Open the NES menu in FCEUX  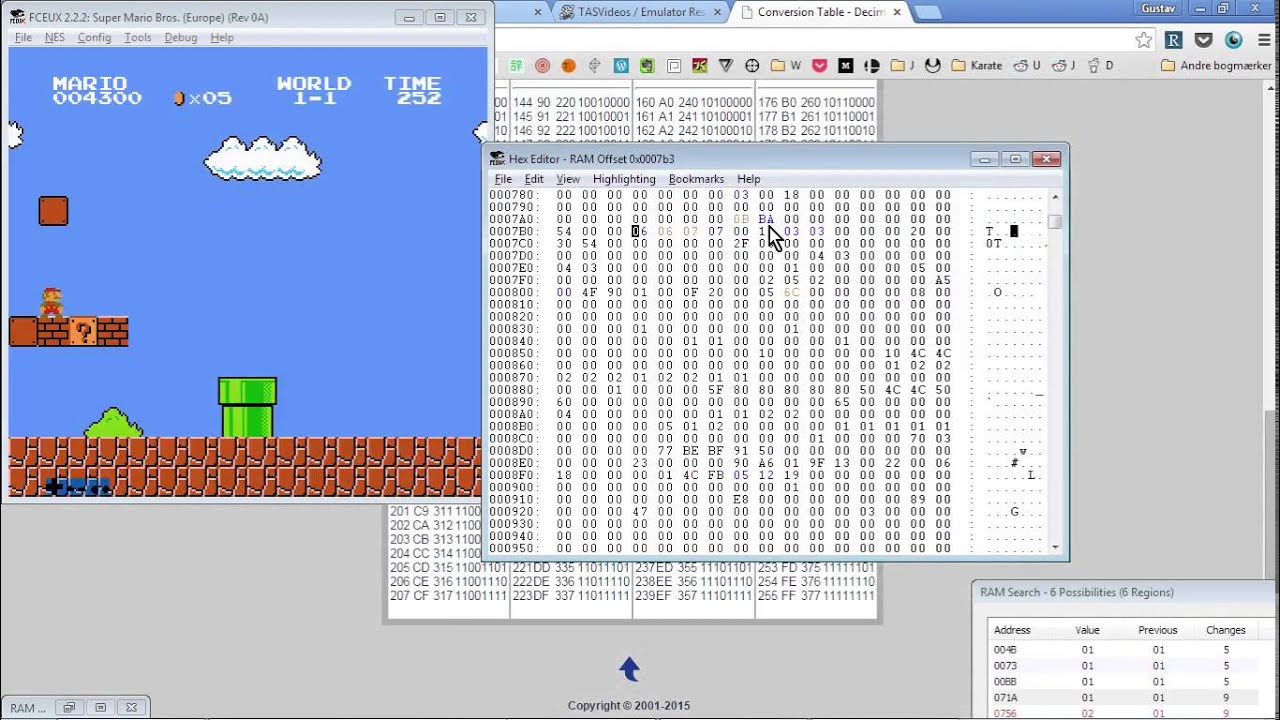point(55,37)
